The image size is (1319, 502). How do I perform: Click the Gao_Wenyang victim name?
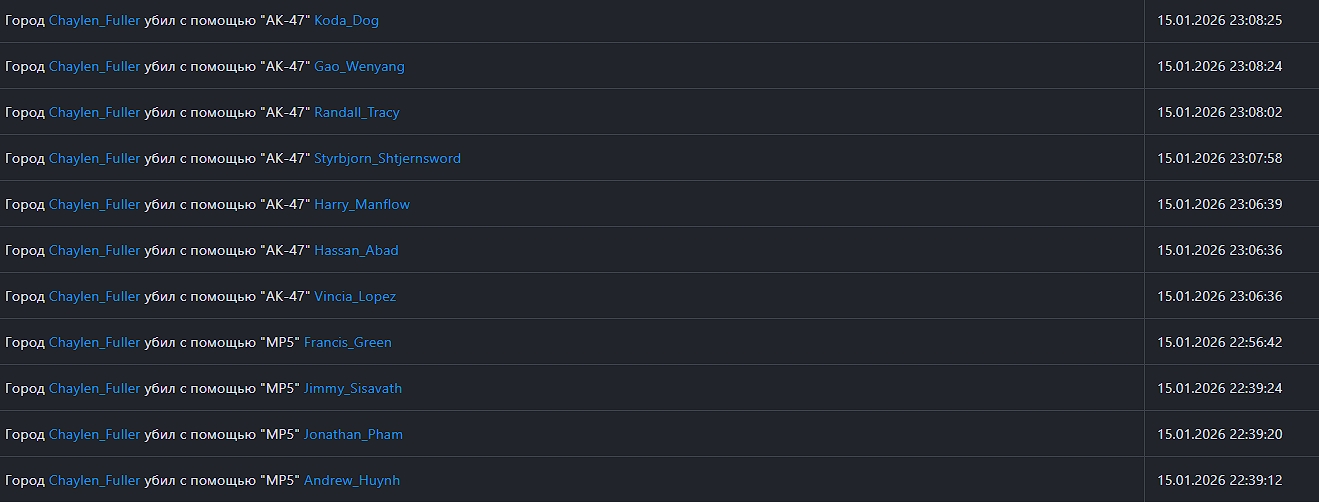359,66
